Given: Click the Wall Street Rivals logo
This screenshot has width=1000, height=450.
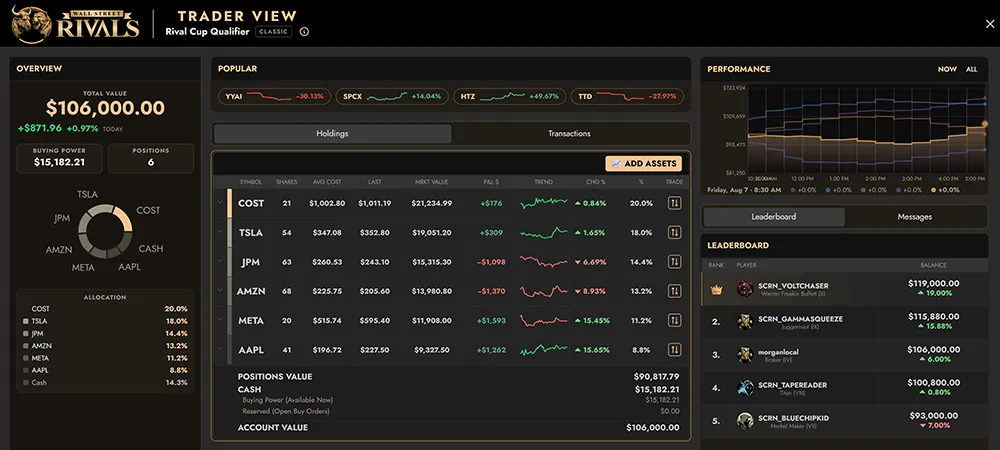Looking at the screenshot, I should (x=75, y=24).
